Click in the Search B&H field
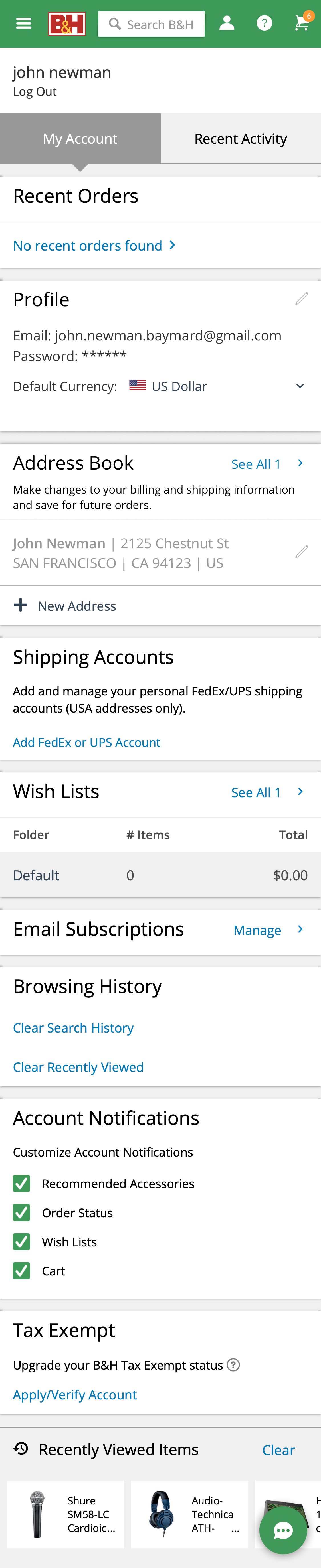 pyautogui.click(x=158, y=24)
